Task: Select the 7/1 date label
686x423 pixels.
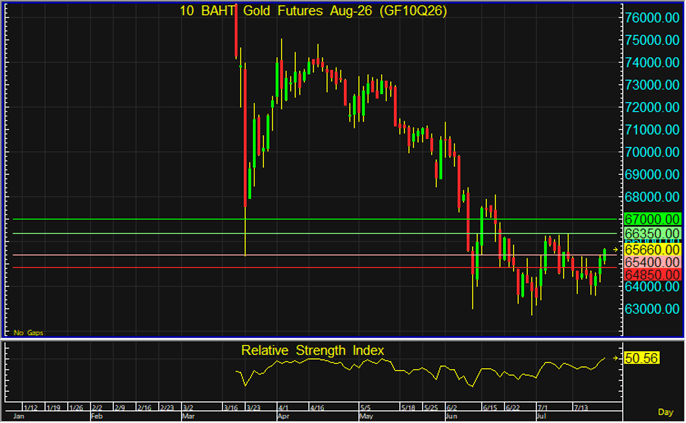Action: [x=542, y=408]
